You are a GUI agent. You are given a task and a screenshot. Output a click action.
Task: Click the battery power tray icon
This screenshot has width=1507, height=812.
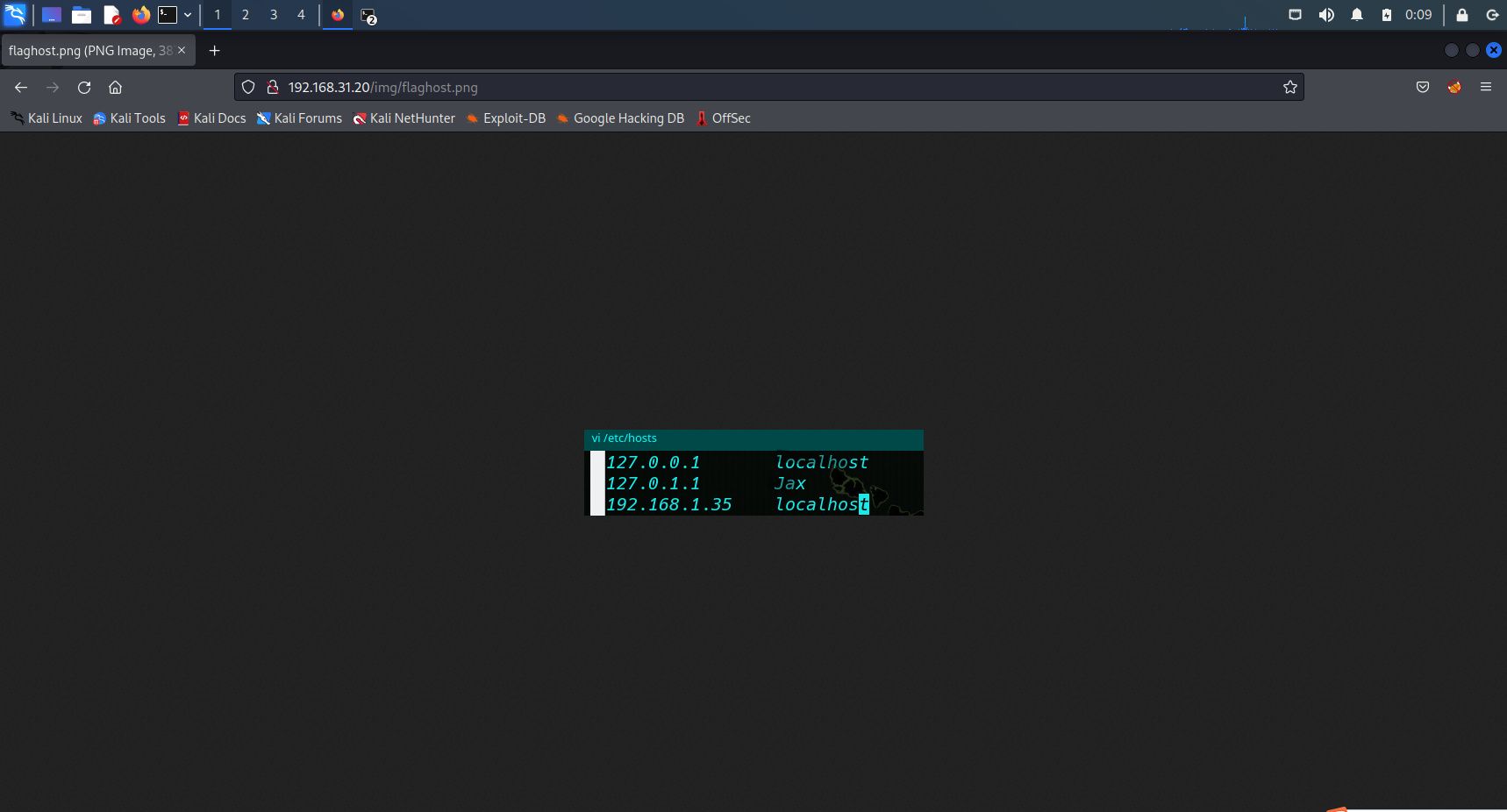click(1387, 15)
